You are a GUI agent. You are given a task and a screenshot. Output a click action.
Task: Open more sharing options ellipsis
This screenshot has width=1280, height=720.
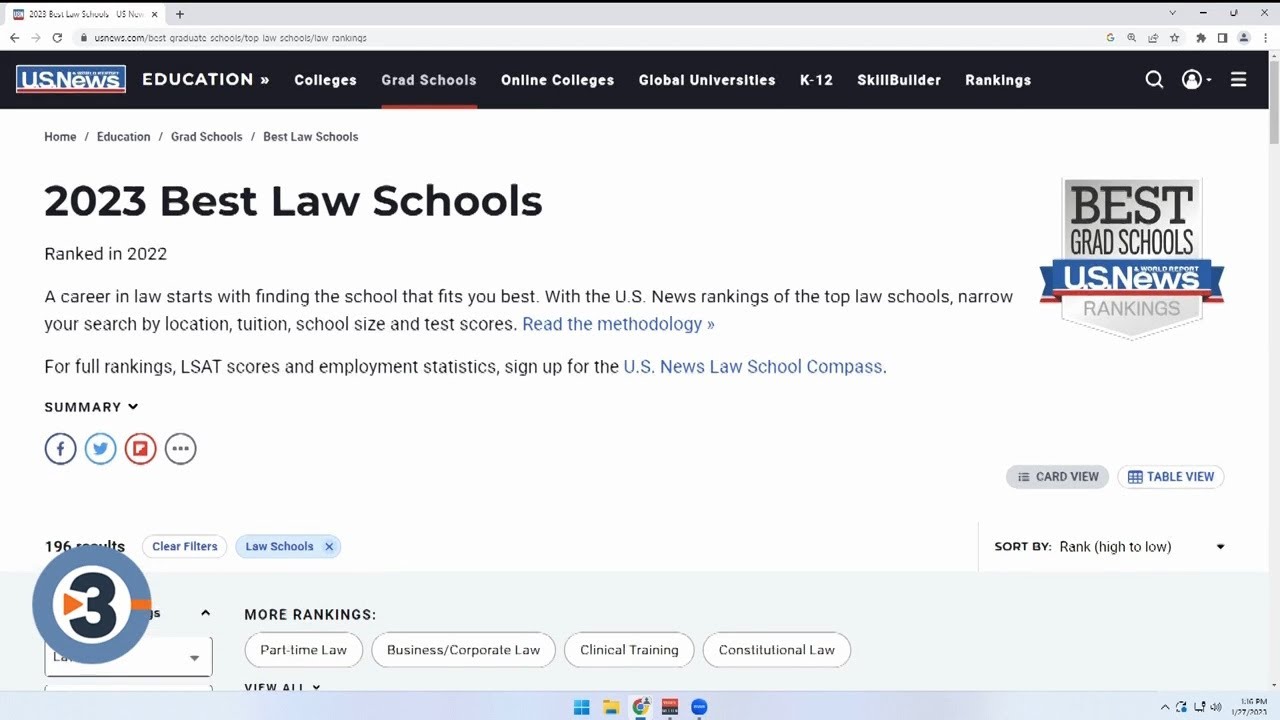click(180, 448)
